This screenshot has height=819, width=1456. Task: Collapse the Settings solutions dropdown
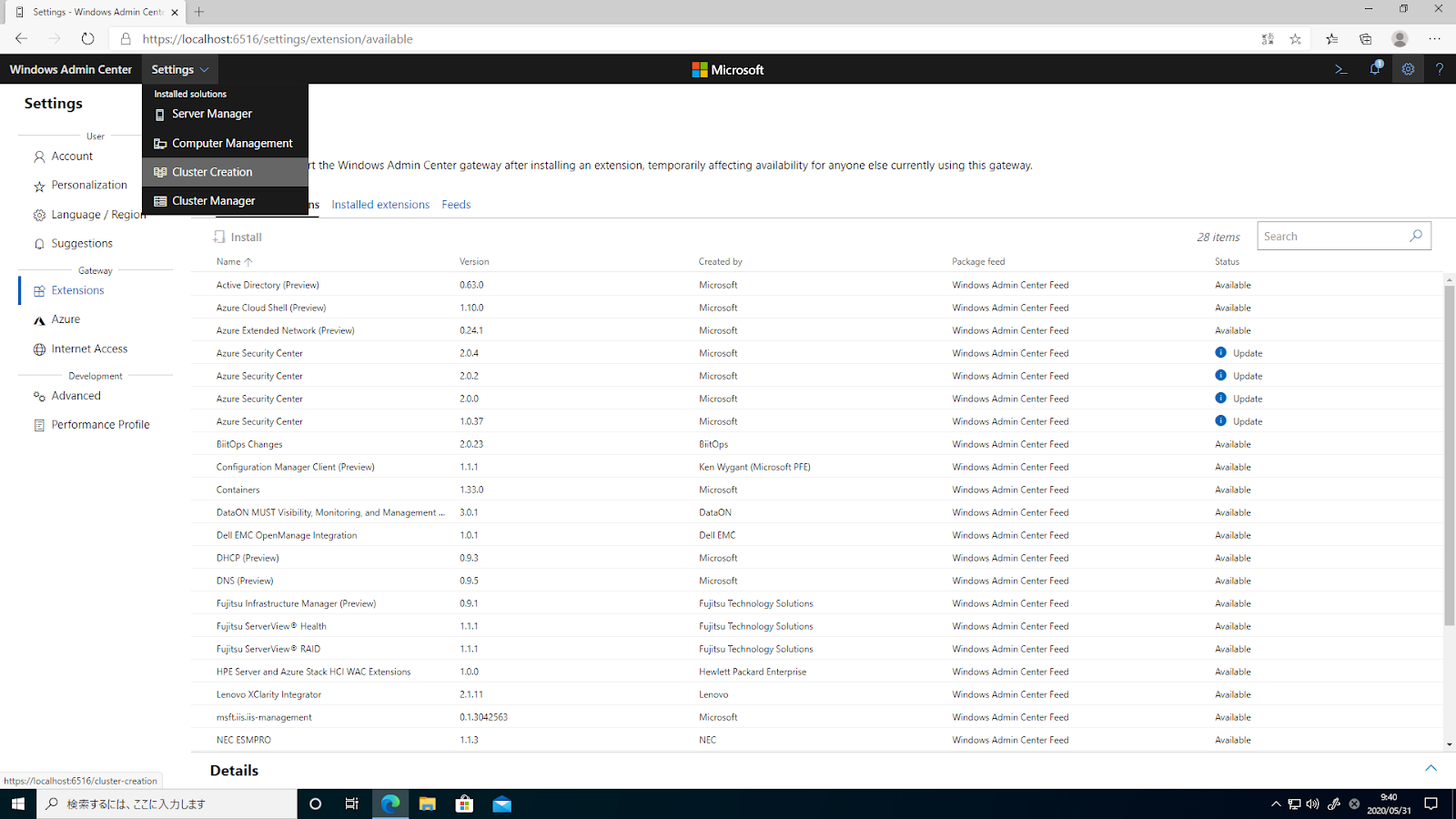[180, 69]
